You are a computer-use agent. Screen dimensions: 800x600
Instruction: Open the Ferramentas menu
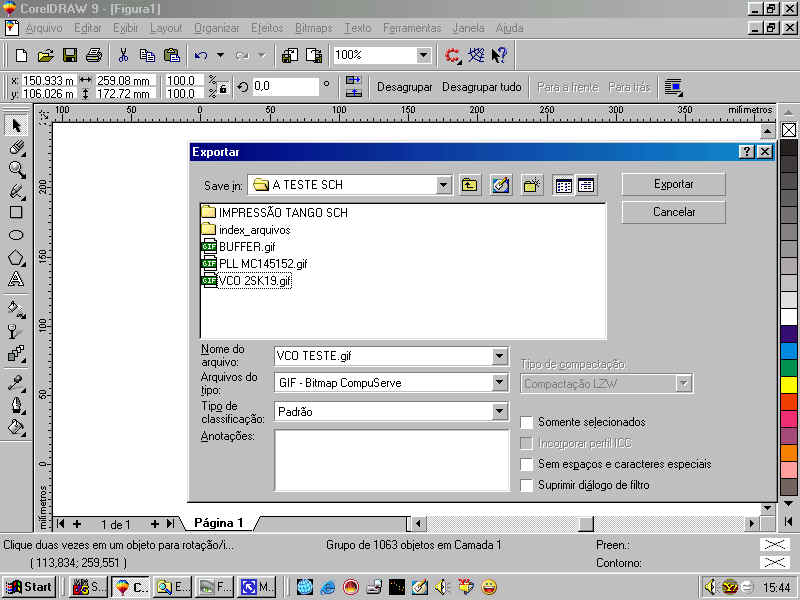click(x=411, y=28)
